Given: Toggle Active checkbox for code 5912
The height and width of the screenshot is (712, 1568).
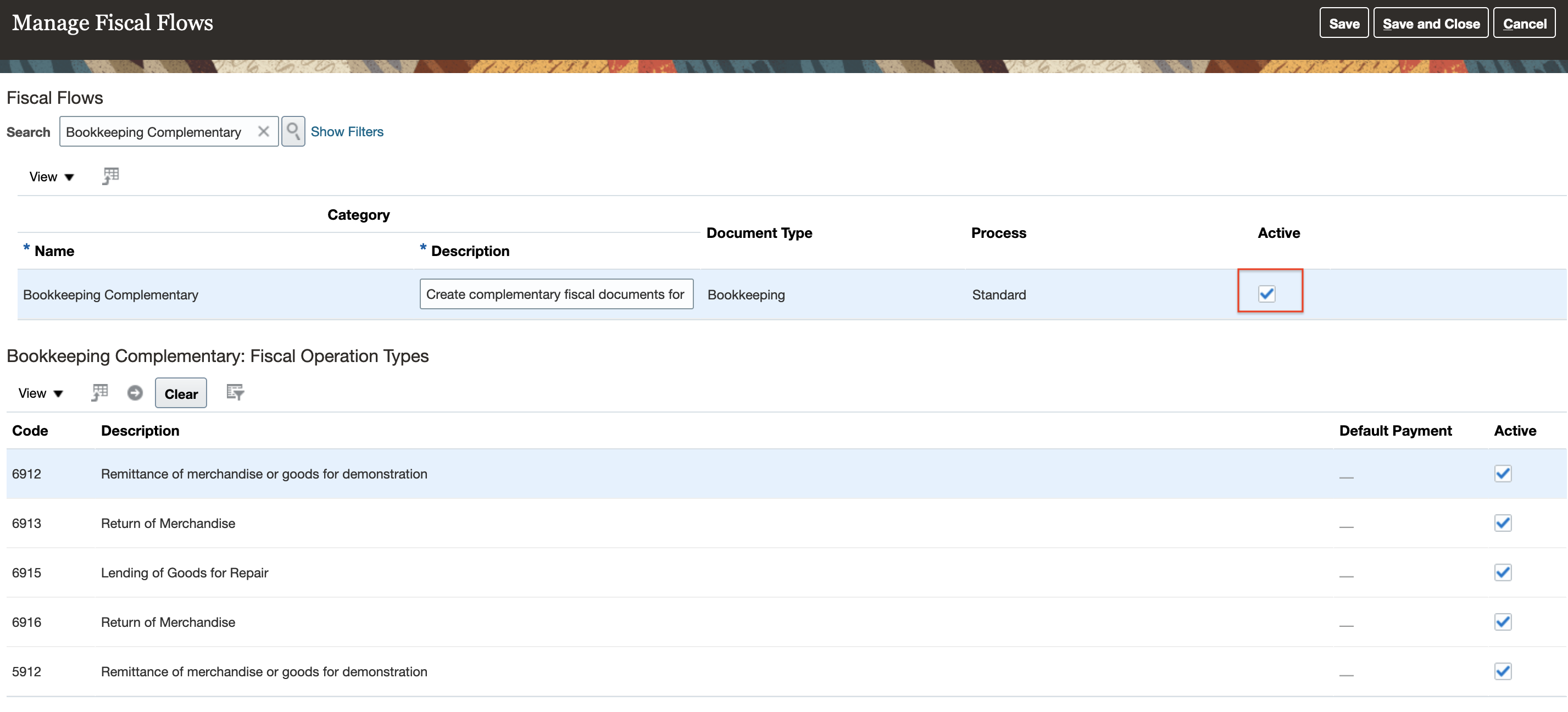Looking at the screenshot, I should point(1502,671).
